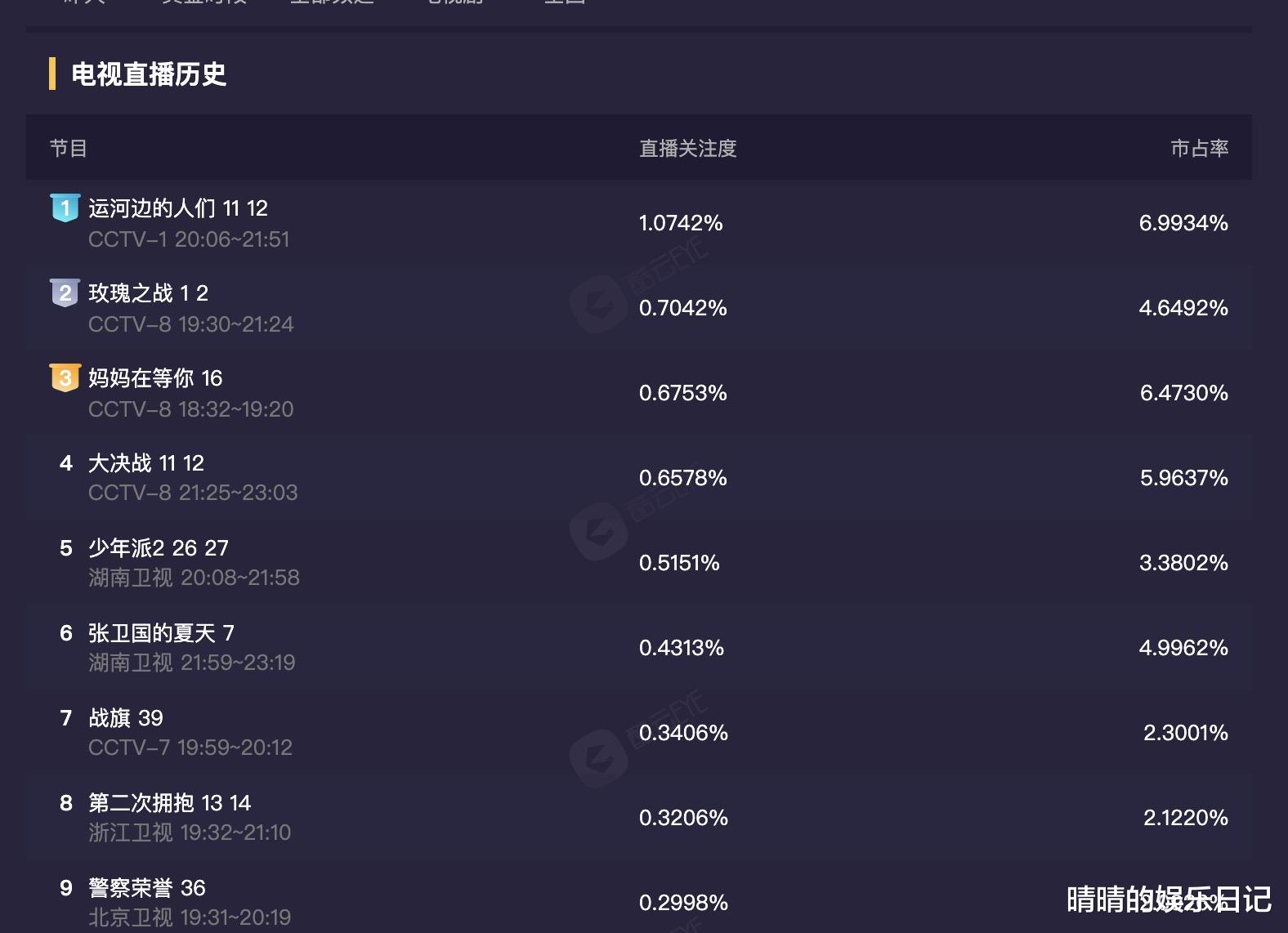Click rank number 6 for 张卫国的夏天

(x=66, y=633)
